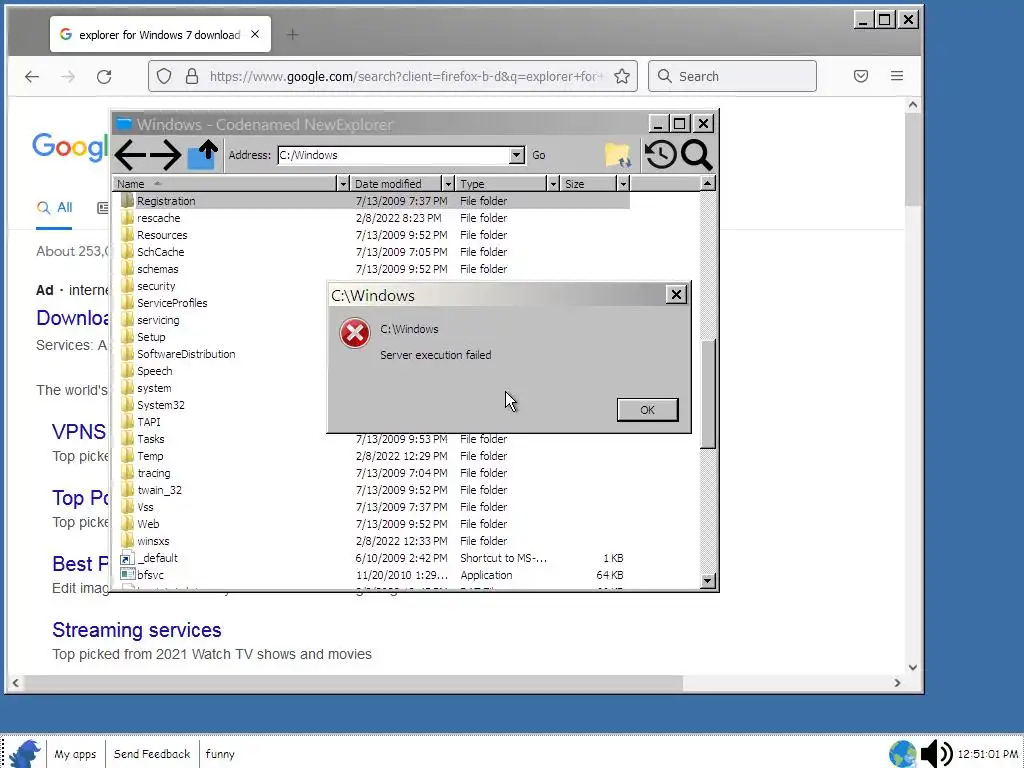Open the Size column dropdown arrow
This screenshot has height=768, width=1024.
[623, 184]
